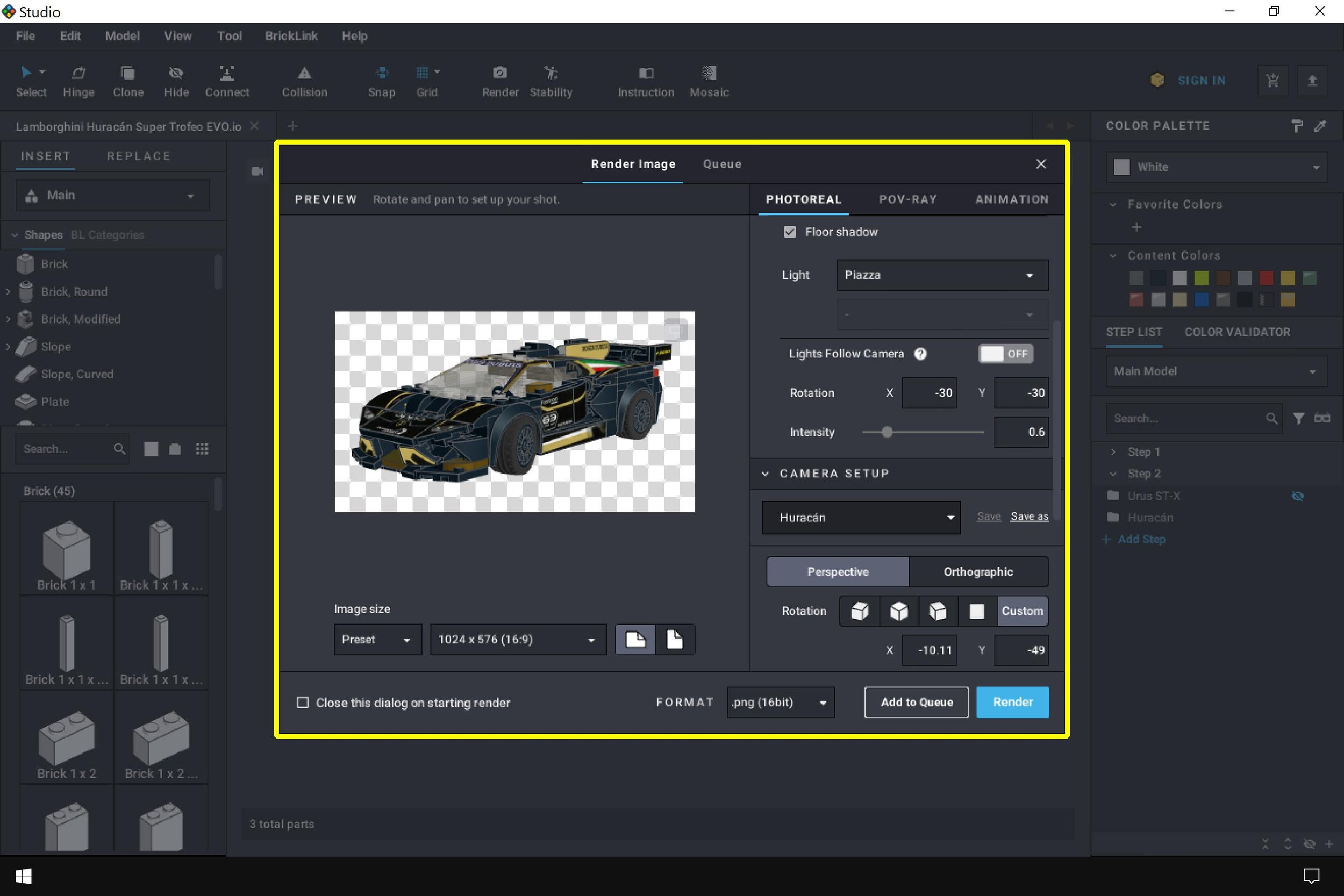The height and width of the screenshot is (896, 1344).
Task: Click the shopping cart icon
Action: (x=1273, y=81)
